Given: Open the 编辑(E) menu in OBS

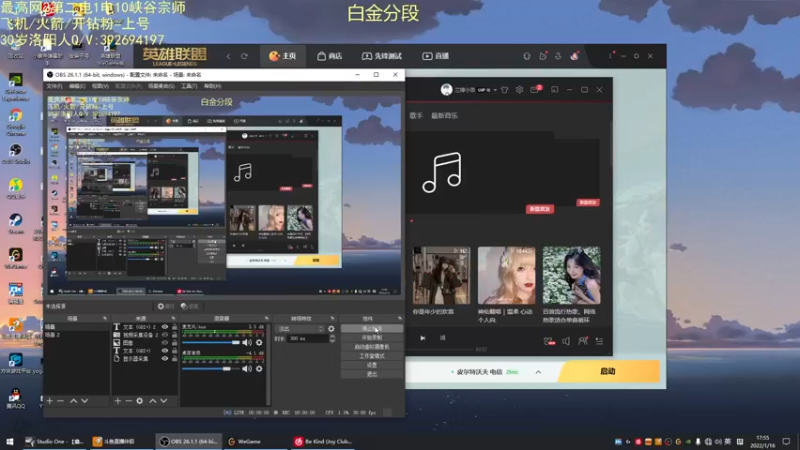Looking at the screenshot, I should pyautogui.click(x=77, y=86).
